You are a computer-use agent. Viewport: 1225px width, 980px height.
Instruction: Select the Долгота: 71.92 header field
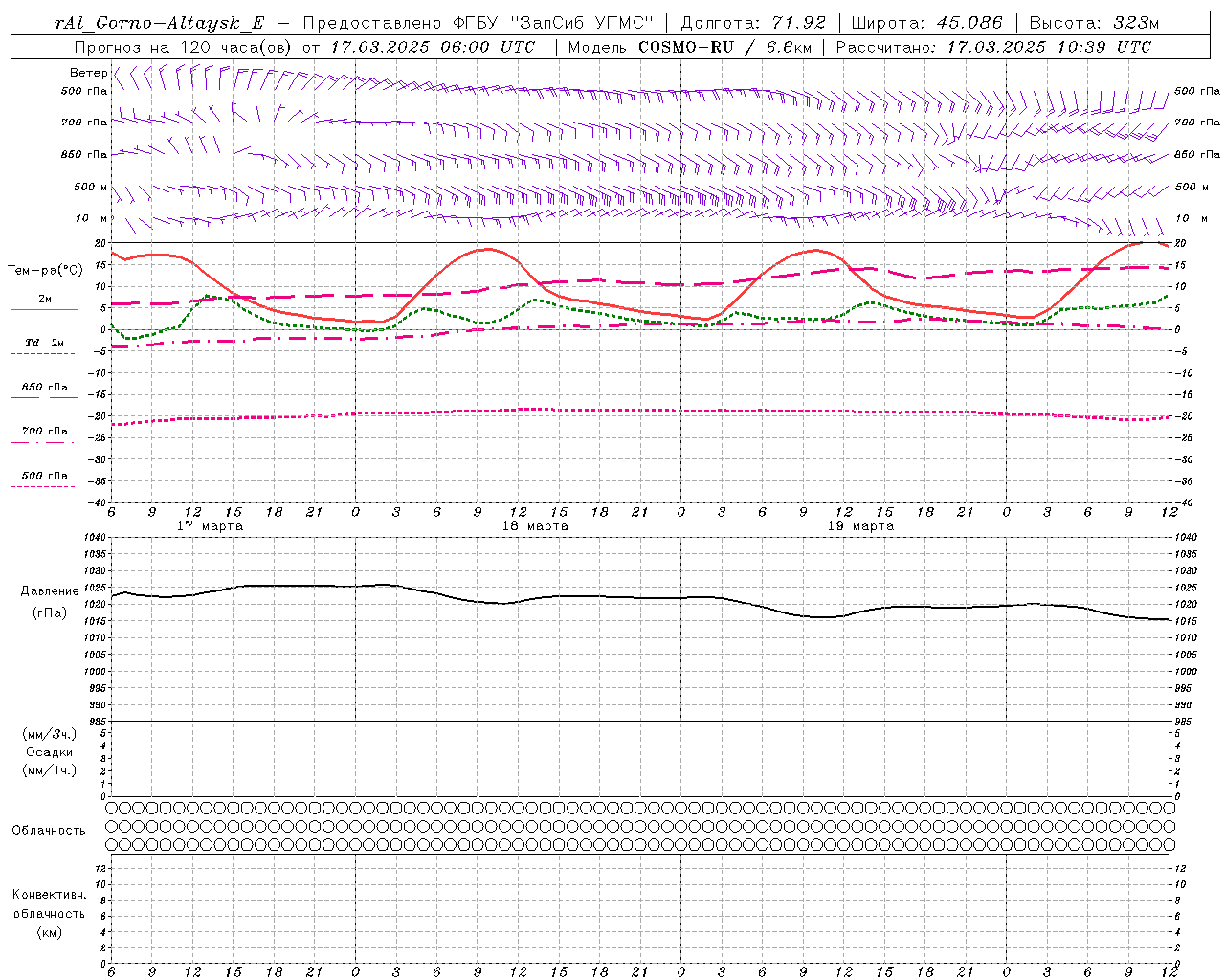tap(753, 24)
